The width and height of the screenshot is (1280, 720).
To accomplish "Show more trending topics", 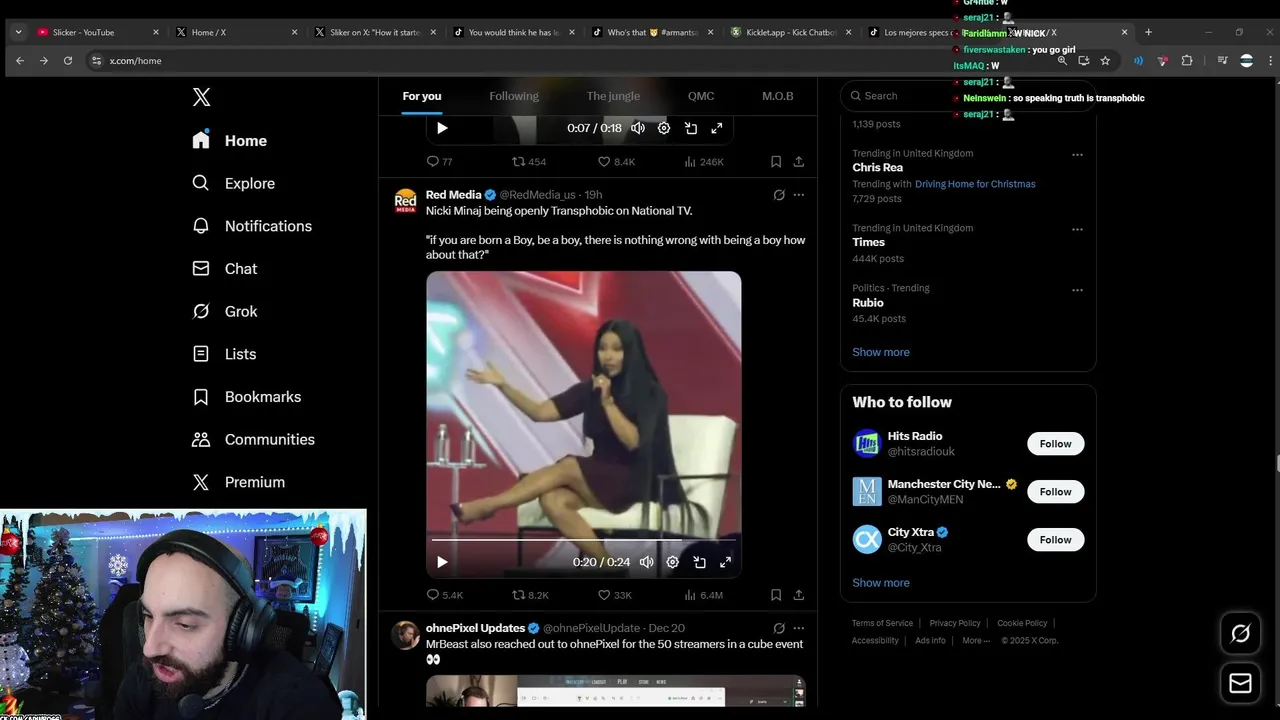I will [x=881, y=352].
